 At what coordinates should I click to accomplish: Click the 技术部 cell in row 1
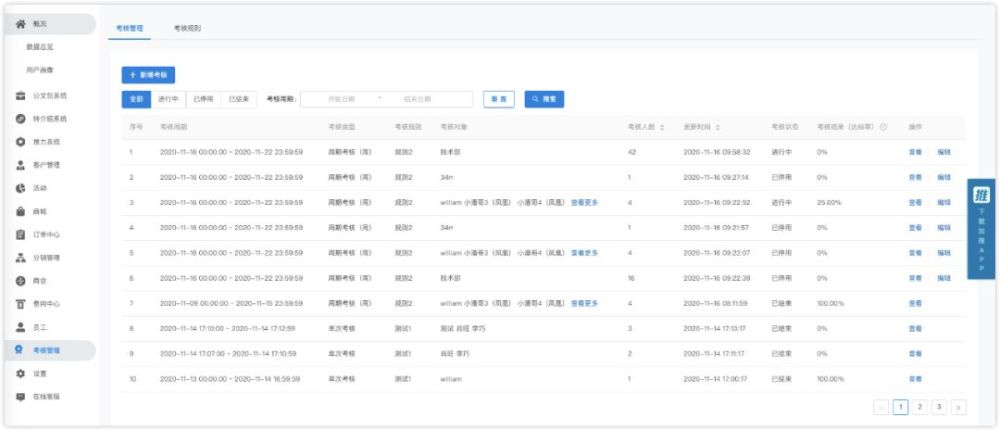coord(449,152)
